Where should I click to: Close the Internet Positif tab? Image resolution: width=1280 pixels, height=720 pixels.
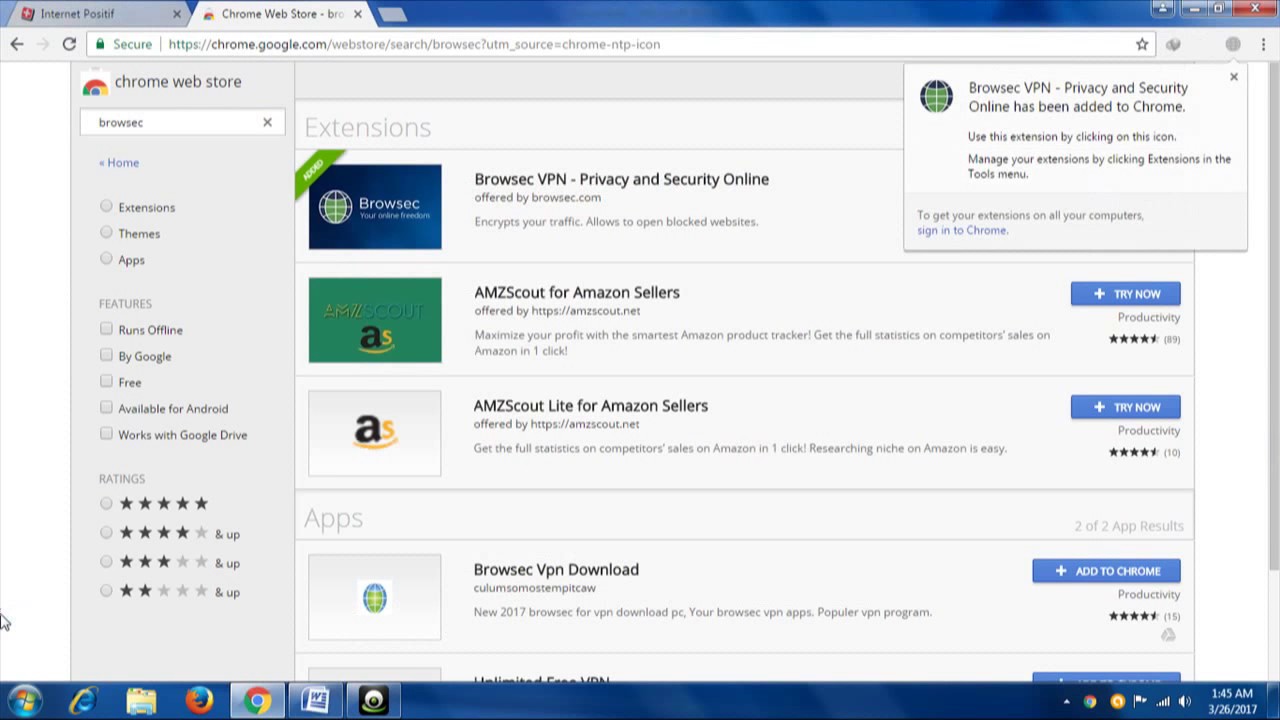[177, 14]
